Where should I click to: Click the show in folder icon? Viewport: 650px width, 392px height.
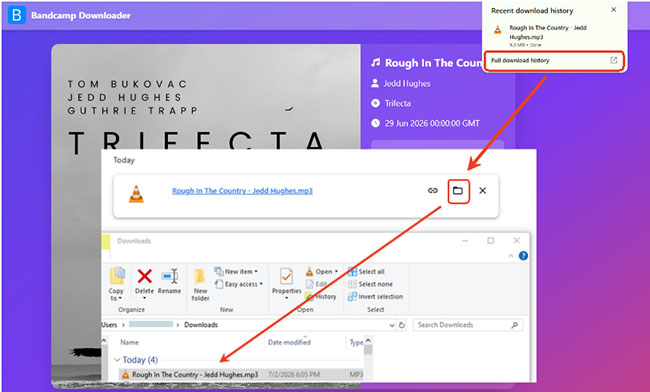click(x=458, y=191)
